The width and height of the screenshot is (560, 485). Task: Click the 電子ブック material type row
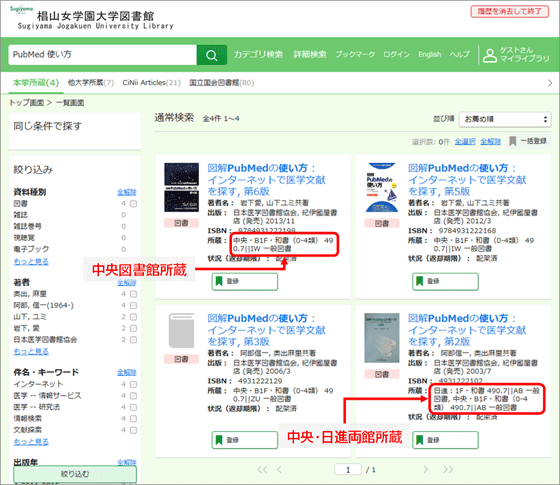75,249
